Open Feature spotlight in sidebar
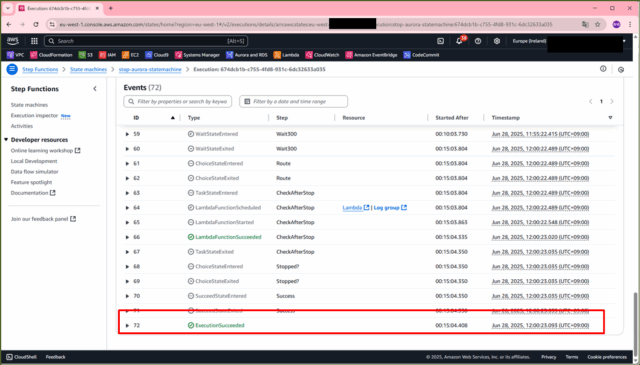Image resolution: width=640 pixels, height=365 pixels. coord(31,182)
